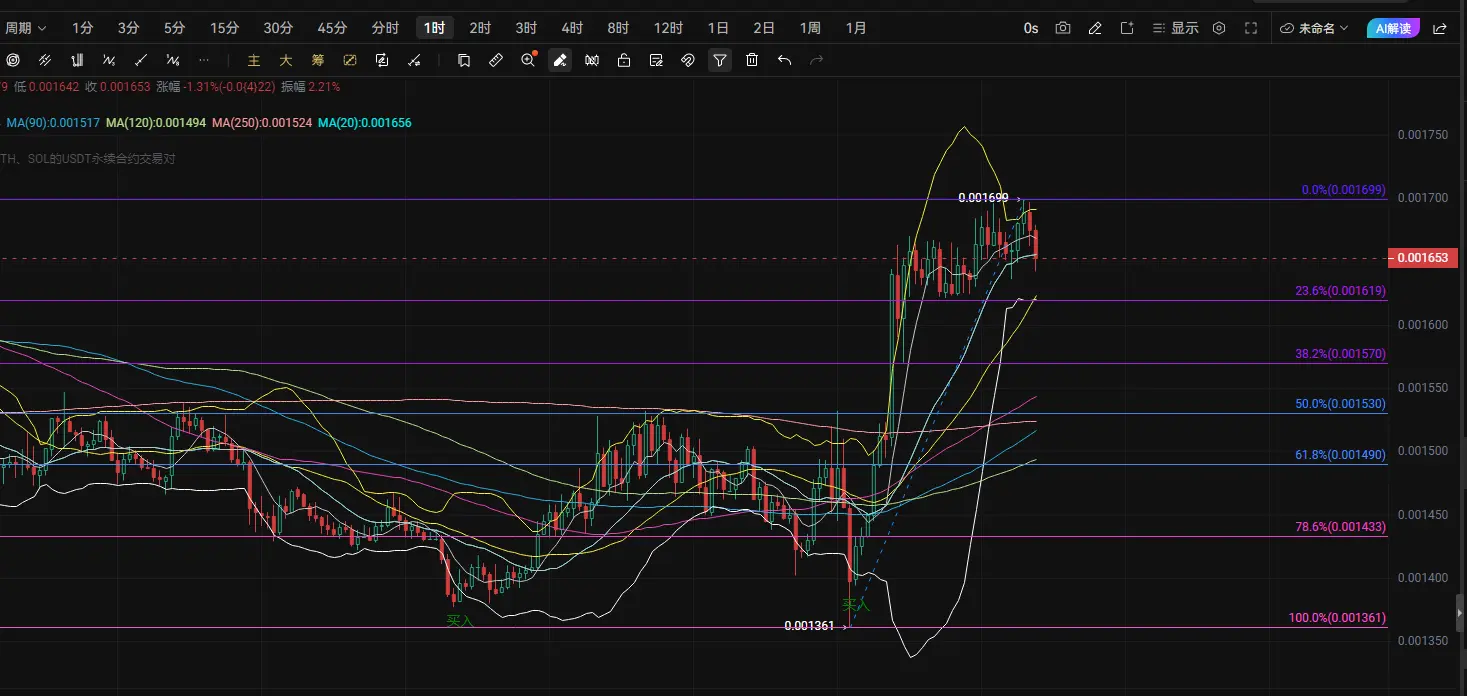Open the 显示 display options
1467x696 pixels.
click(x=1175, y=28)
